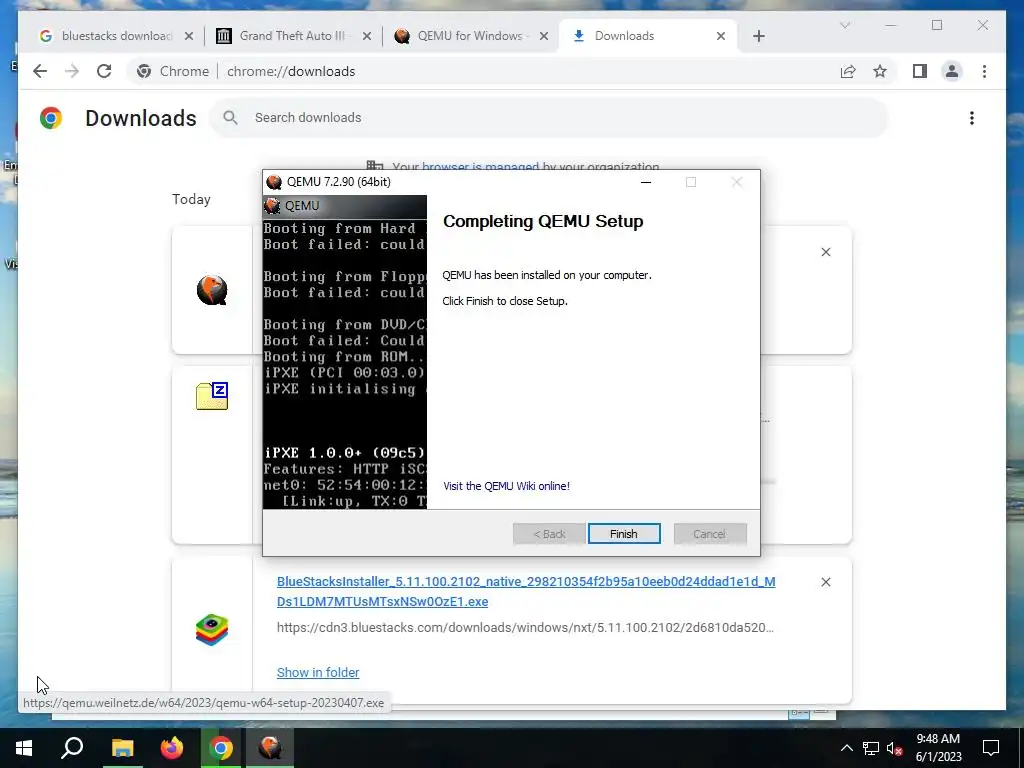
Task: Click the QEMU logo in installer title bar
Action: (274, 182)
